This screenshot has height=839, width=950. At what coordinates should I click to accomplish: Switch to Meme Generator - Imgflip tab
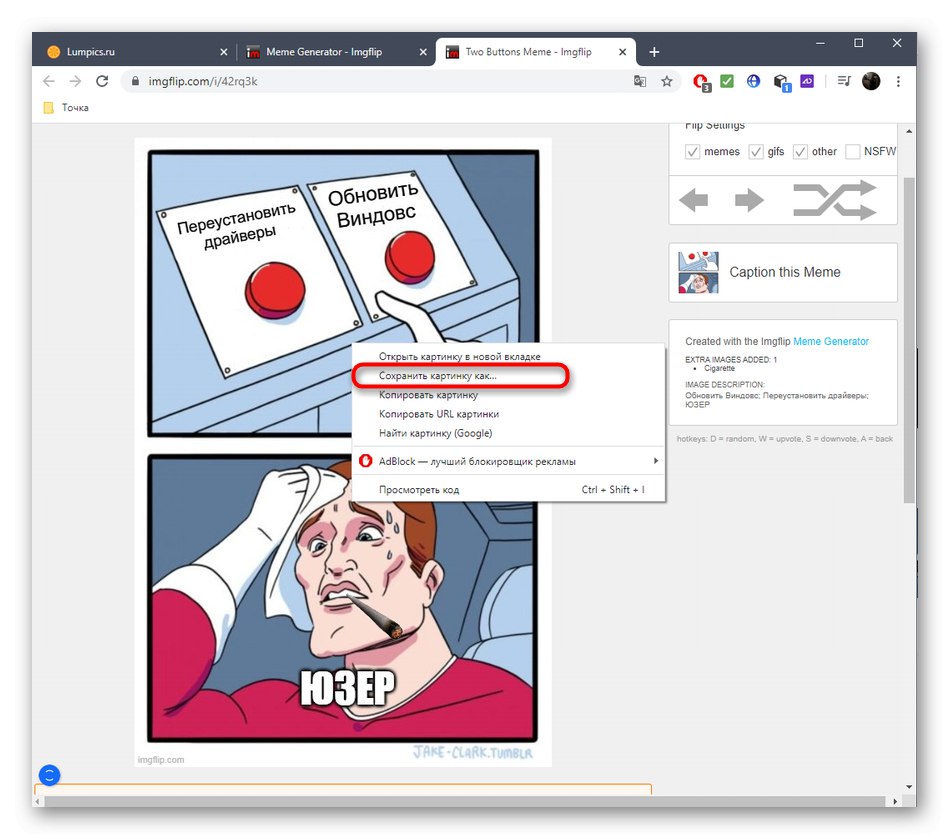click(x=334, y=52)
